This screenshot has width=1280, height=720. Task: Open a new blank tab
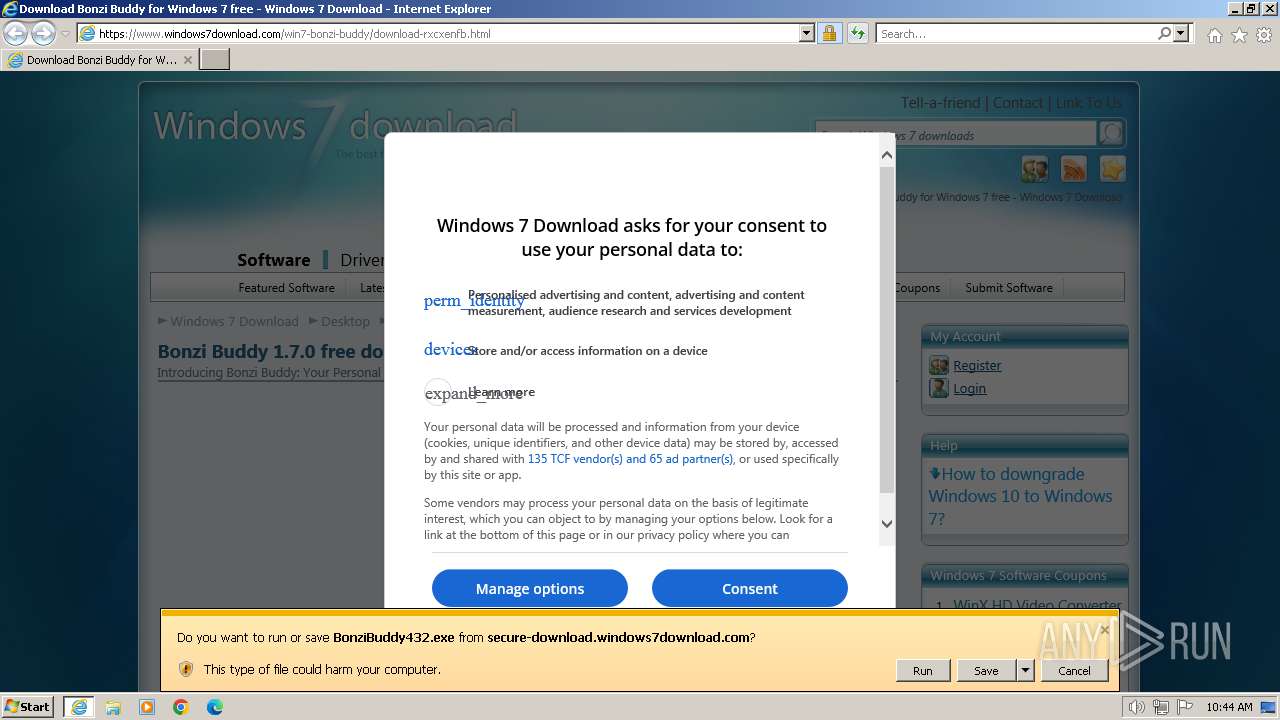coord(215,60)
